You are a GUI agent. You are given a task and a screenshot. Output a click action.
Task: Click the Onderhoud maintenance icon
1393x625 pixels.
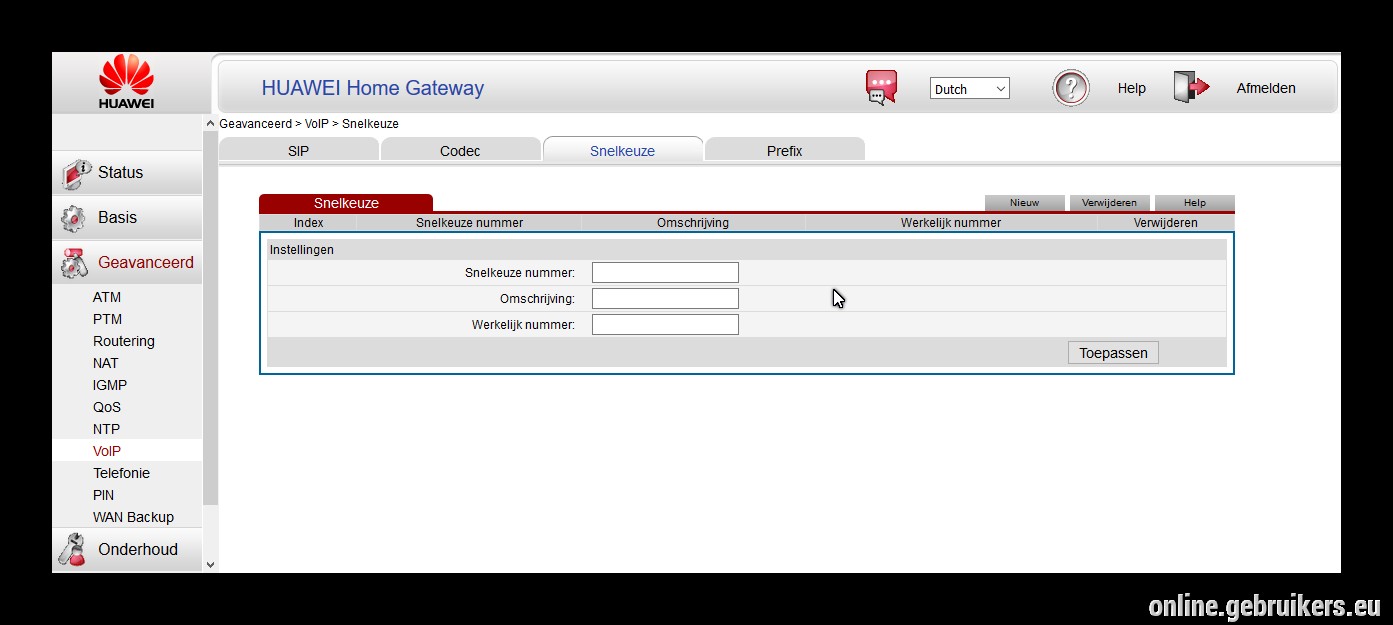pyautogui.click(x=72, y=549)
